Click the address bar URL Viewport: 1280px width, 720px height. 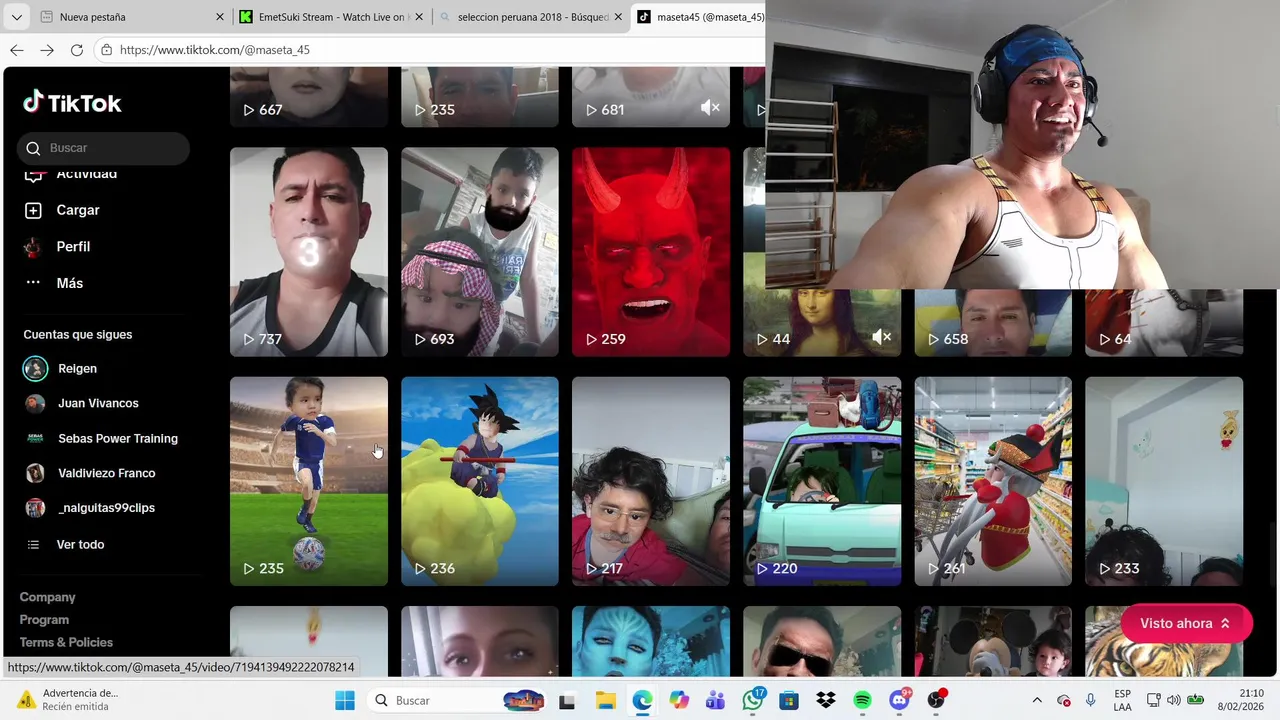(x=215, y=50)
